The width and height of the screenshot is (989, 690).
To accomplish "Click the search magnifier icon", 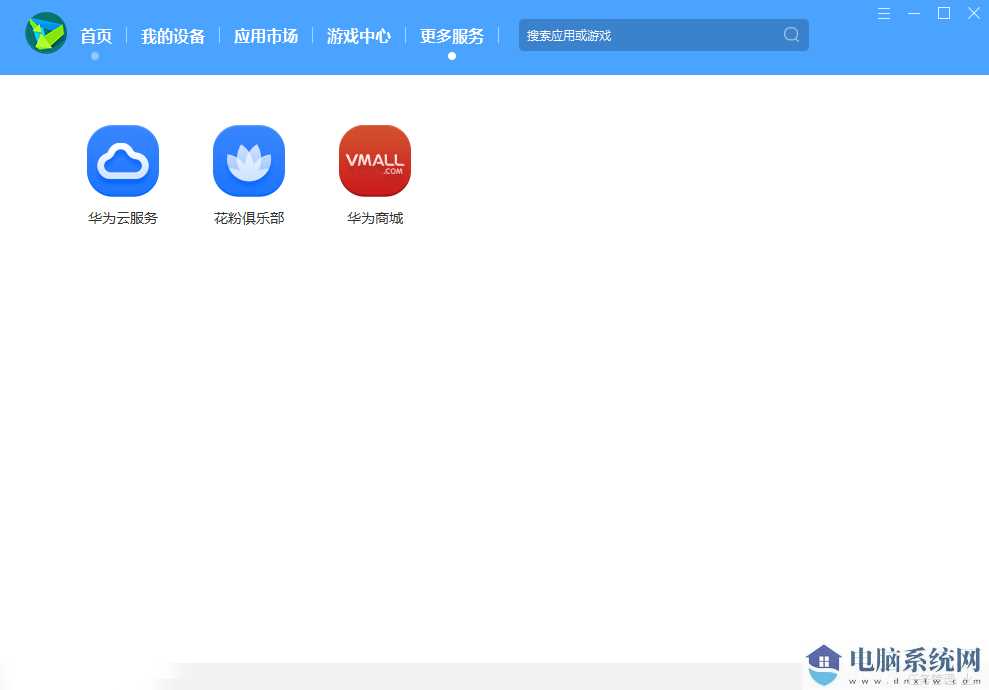I will click(791, 35).
